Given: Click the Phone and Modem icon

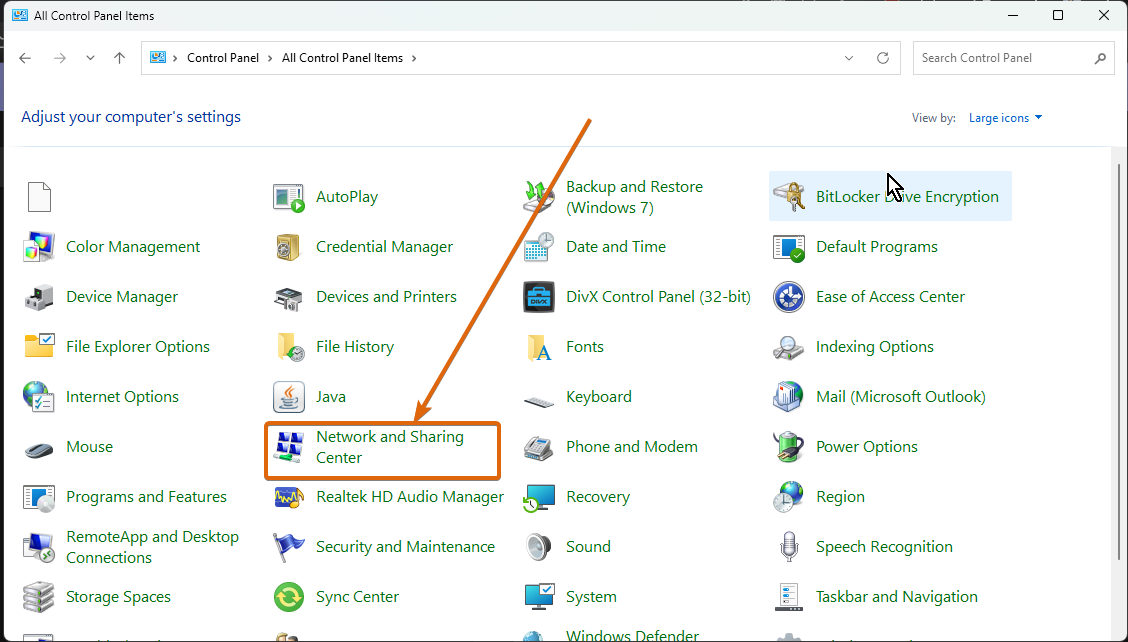Looking at the screenshot, I should (x=539, y=447).
